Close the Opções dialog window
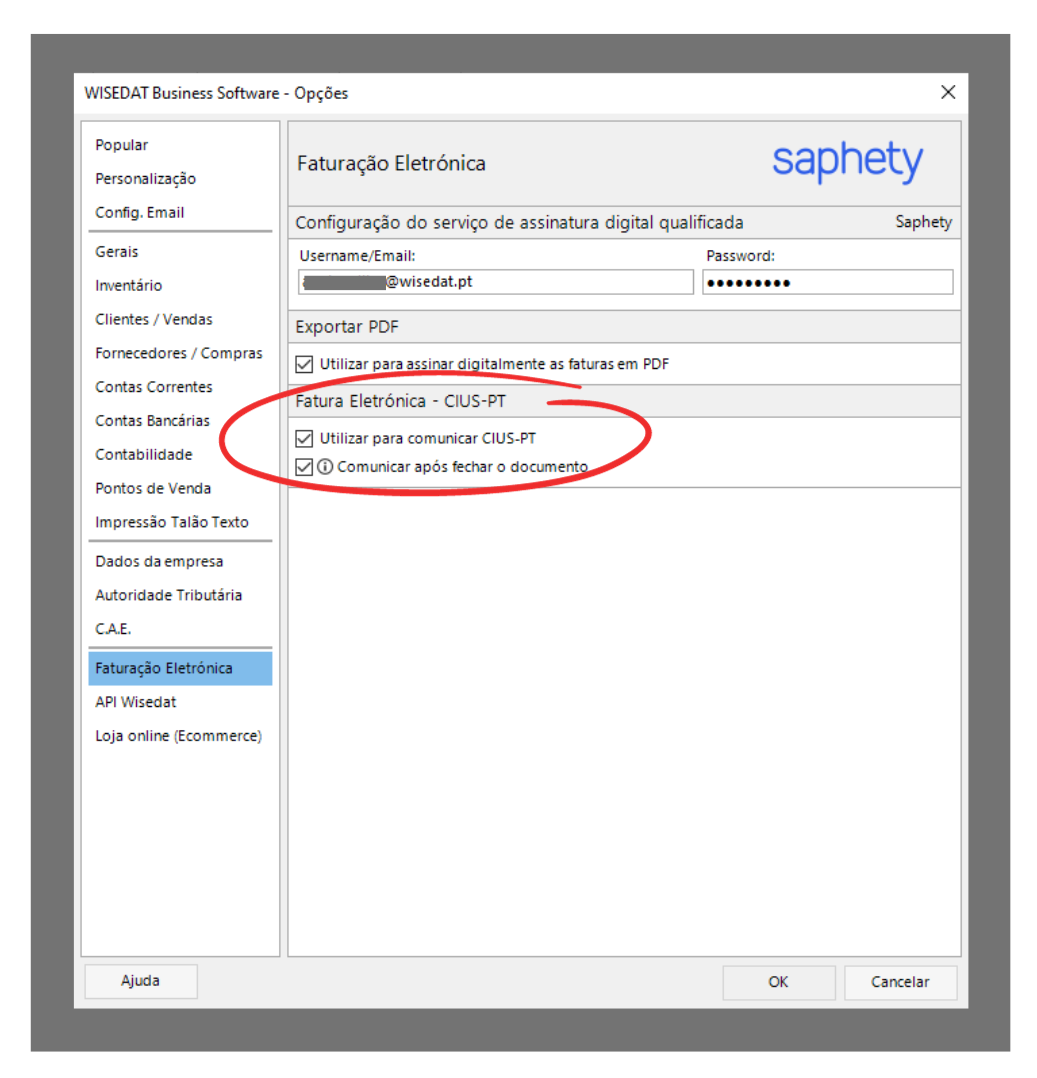1037x1078 pixels. pos(948,93)
